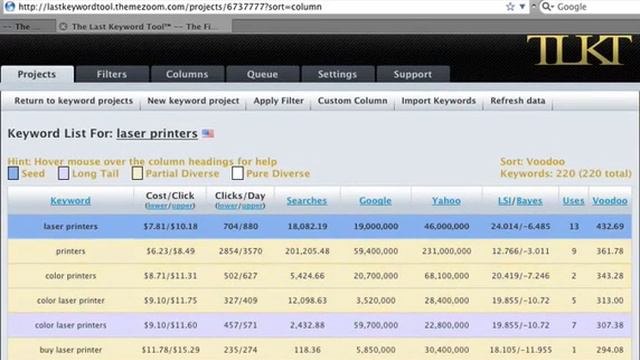The width and height of the screenshot is (640, 360).
Task: Open the Support tab
Action: coord(413,74)
